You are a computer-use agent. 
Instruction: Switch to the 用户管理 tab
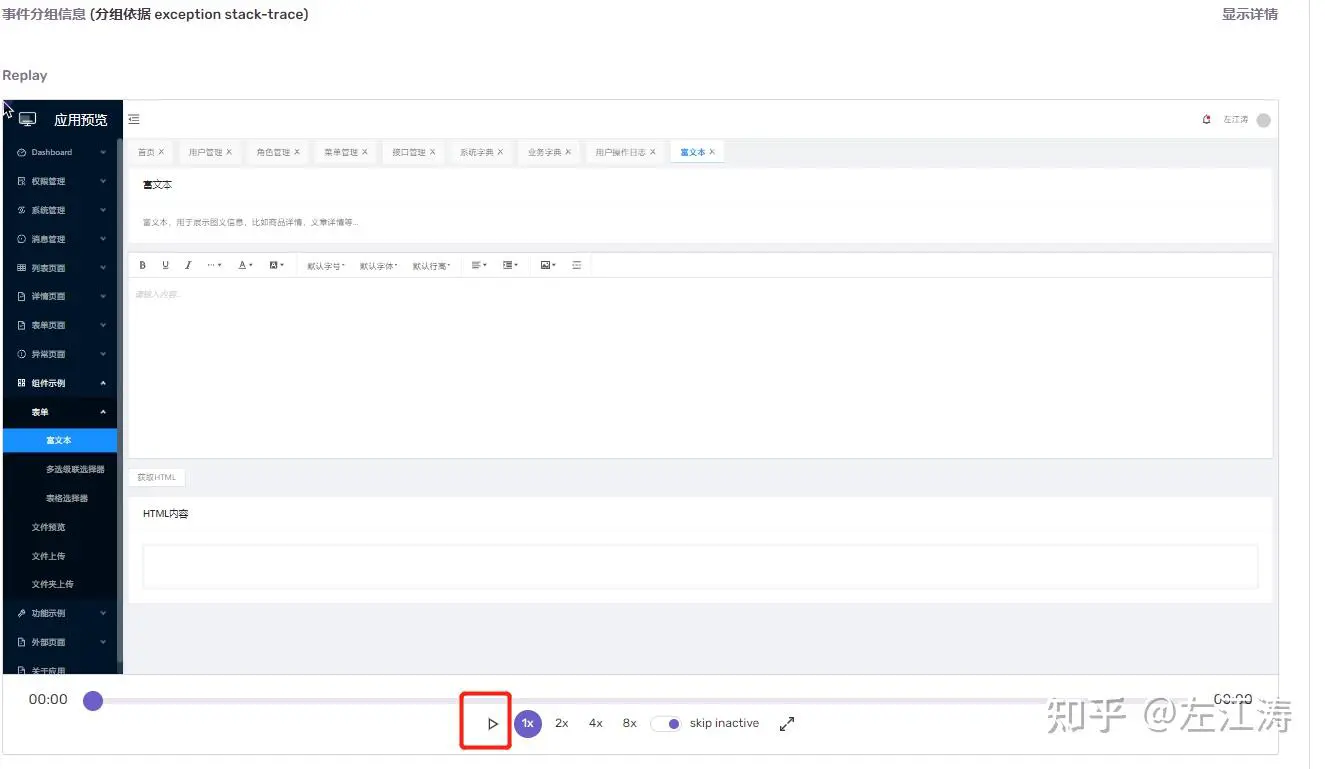(x=206, y=152)
